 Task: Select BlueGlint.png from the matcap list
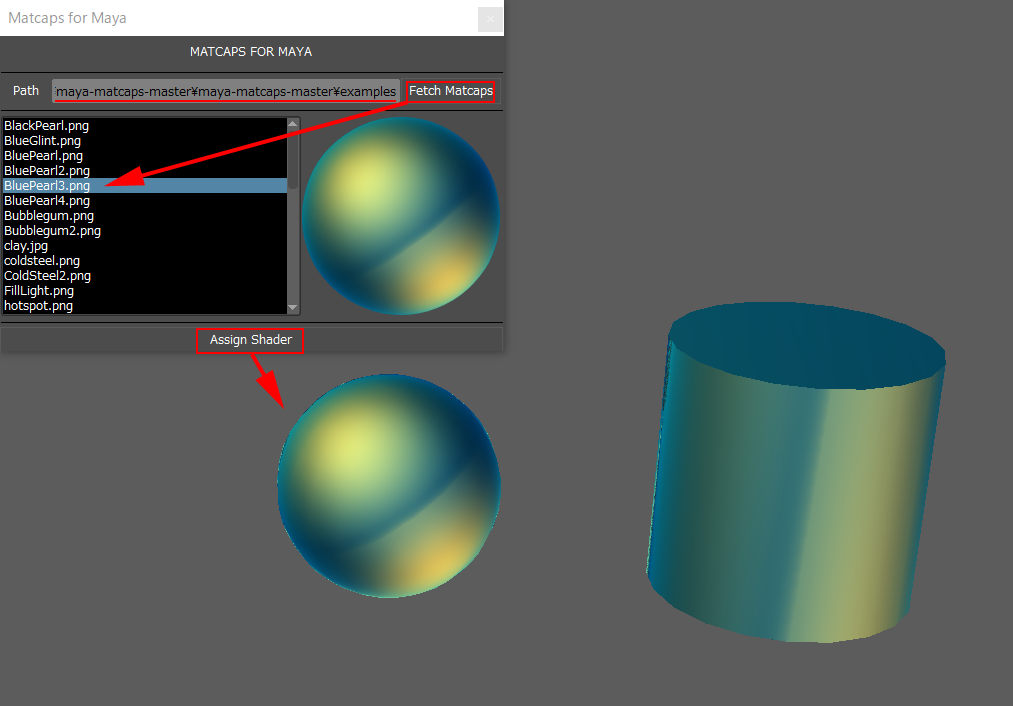pyautogui.click(x=42, y=141)
